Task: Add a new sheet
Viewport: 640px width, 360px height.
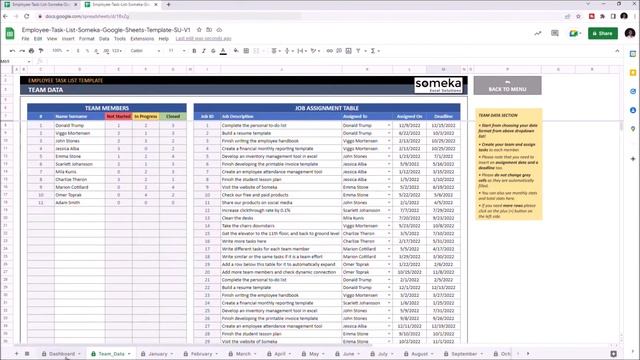Action: [x=16, y=353]
